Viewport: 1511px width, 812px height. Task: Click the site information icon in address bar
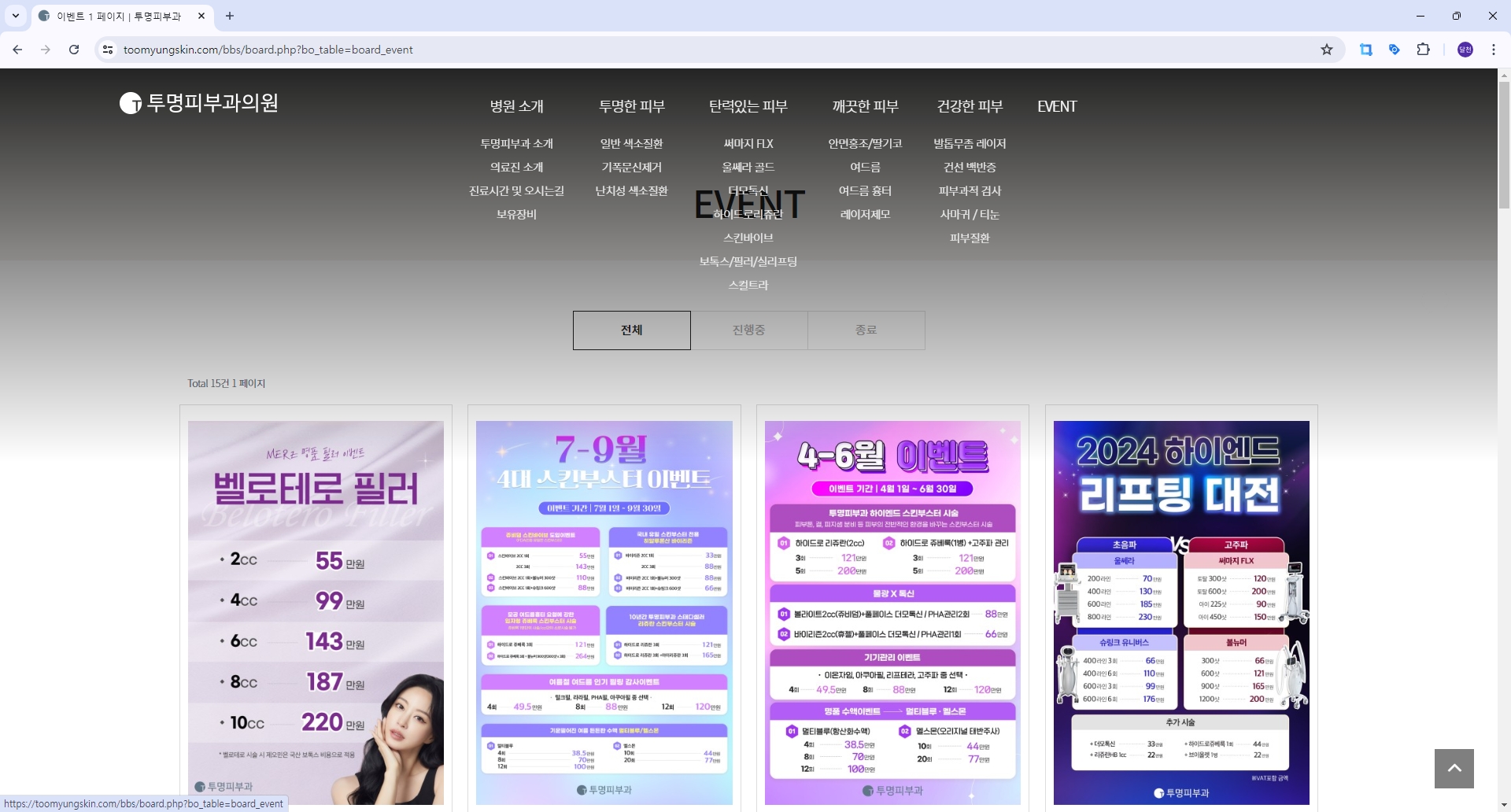tap(107, 49)
